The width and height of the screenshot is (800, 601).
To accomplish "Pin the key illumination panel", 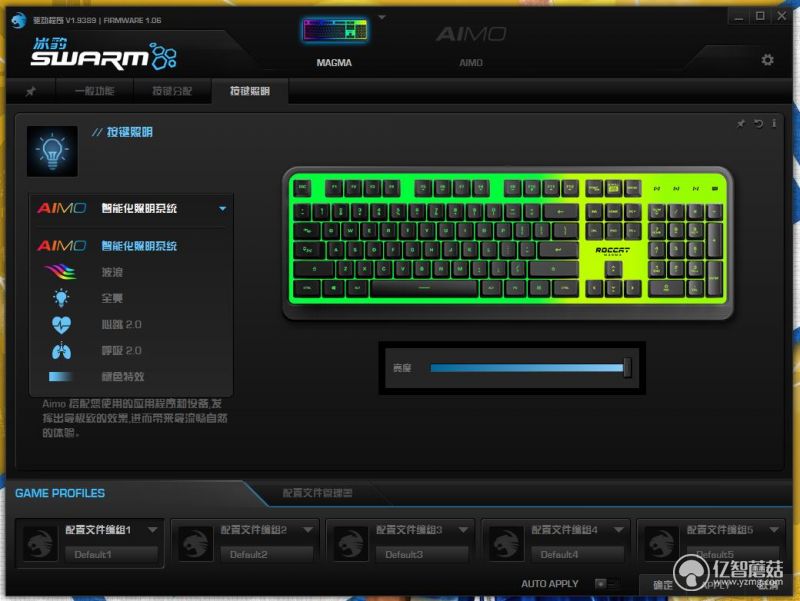I will [741, 123].
